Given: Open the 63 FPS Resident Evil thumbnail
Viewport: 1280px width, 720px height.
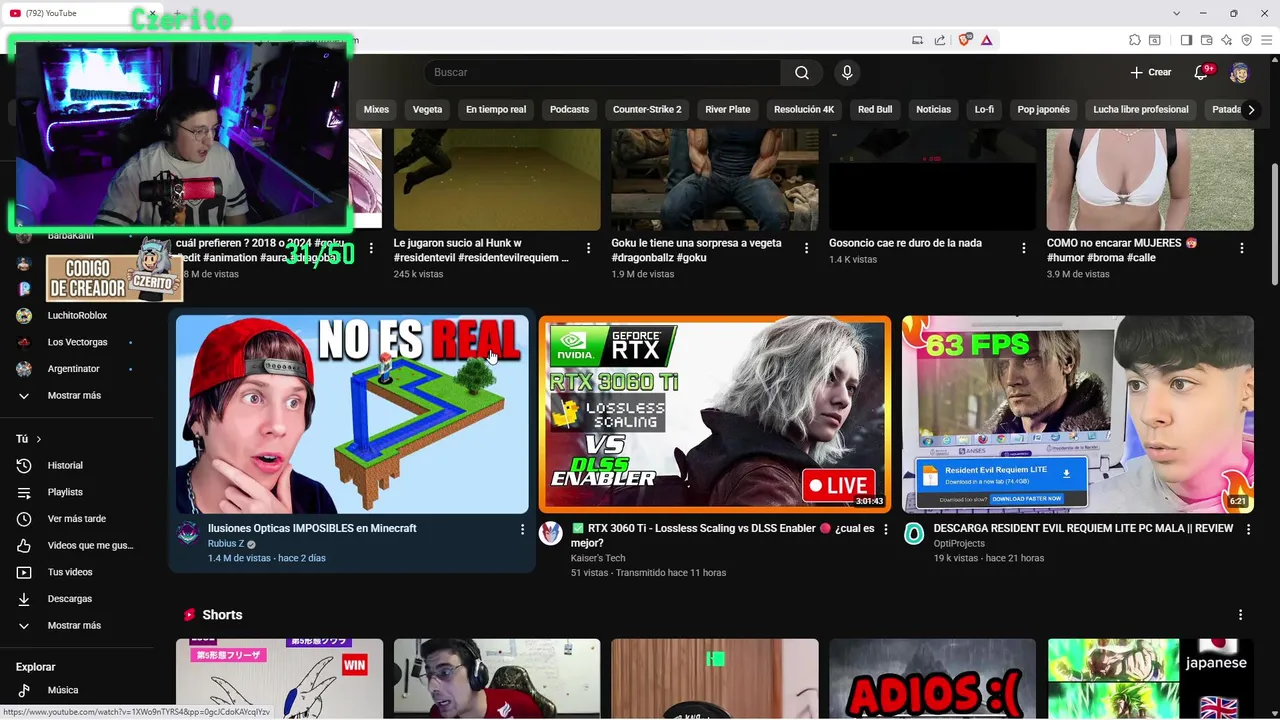Looking at the screenshot, I should [x=1078, y=414].
